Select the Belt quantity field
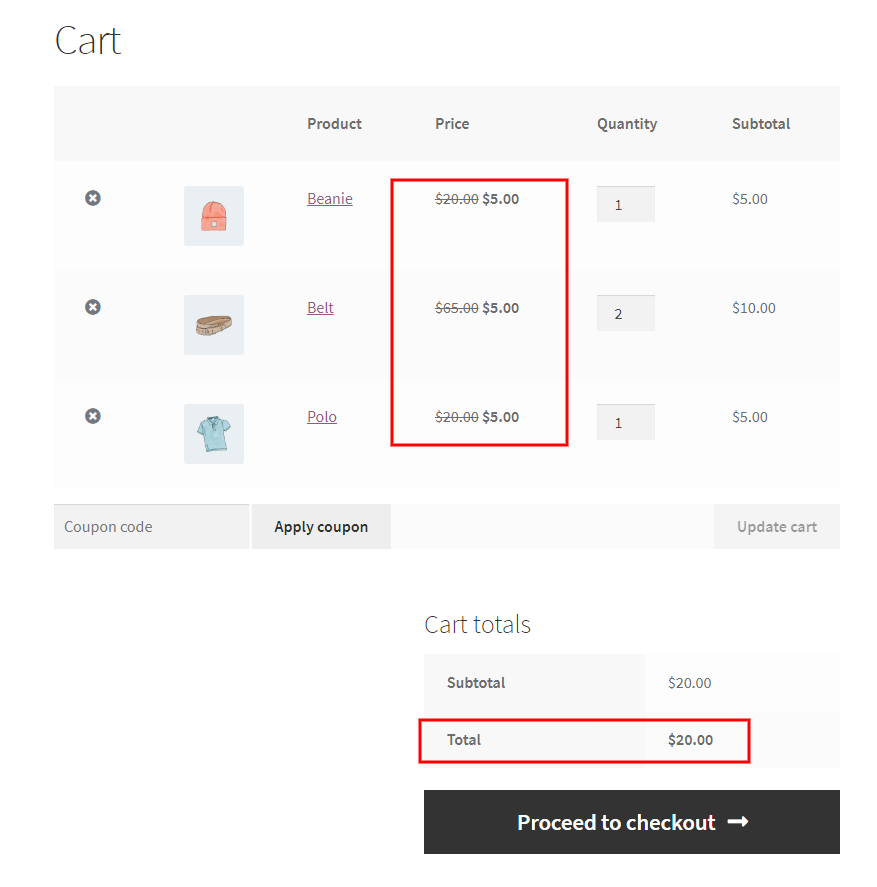Viewport: 877px width, 887px height. (x=626, y=313)
